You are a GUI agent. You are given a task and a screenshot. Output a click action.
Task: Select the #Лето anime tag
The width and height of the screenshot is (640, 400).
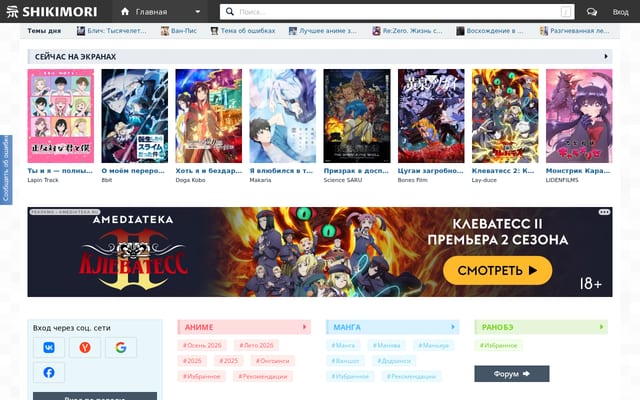click(256, 345)
